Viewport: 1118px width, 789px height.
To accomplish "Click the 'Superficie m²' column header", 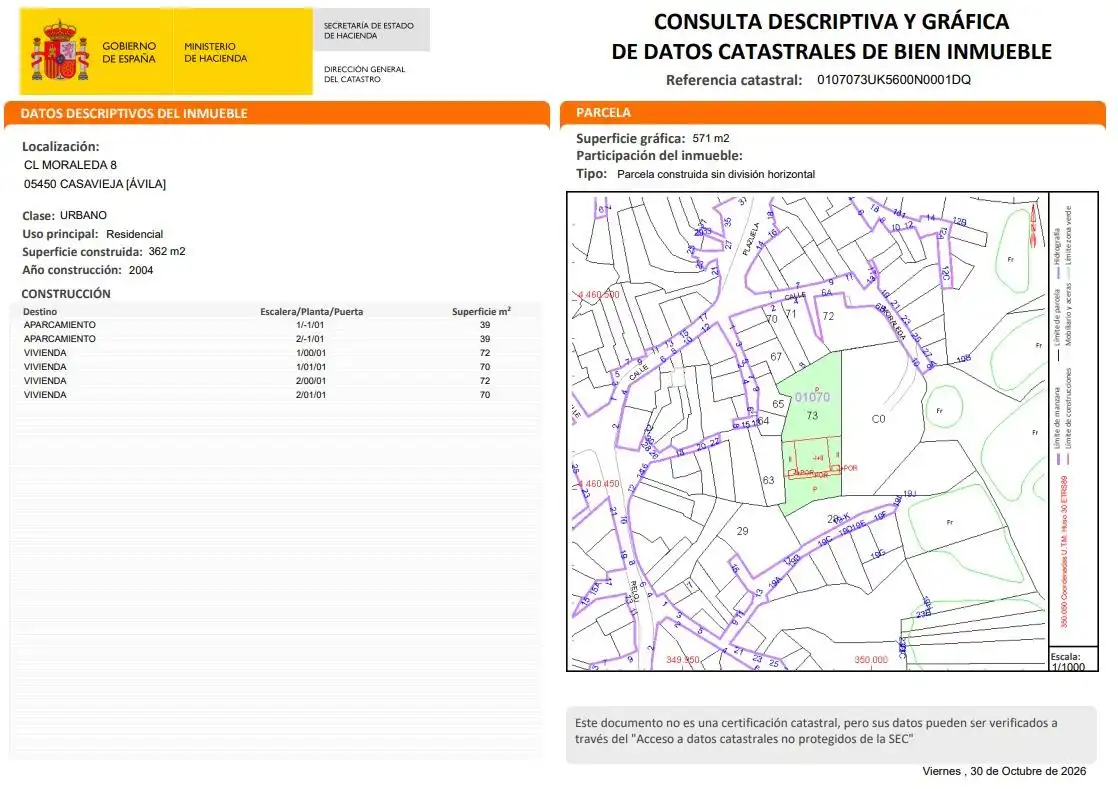I will [x=481, y=311].
